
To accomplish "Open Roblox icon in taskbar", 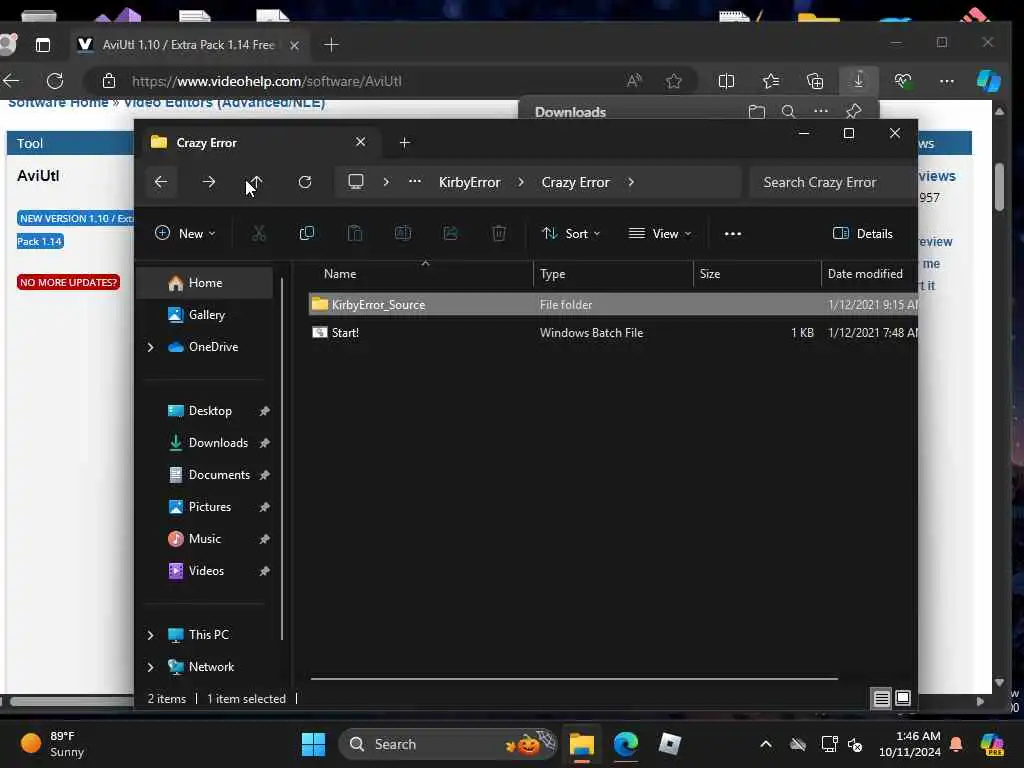I will click(x=669, y=744).
